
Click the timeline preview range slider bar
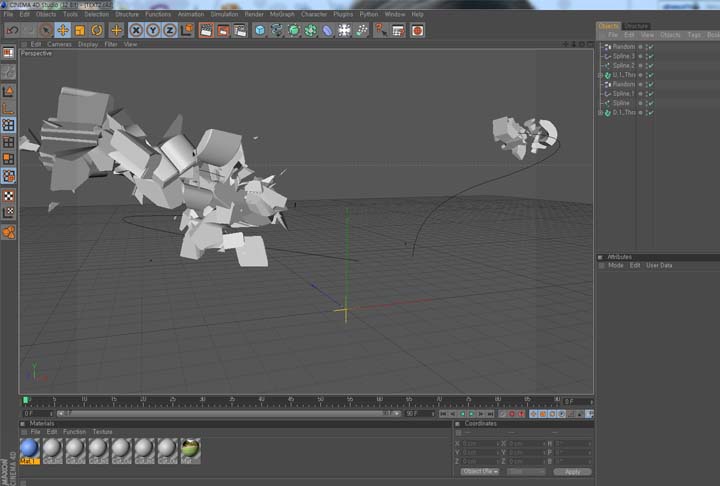point(229,414)
